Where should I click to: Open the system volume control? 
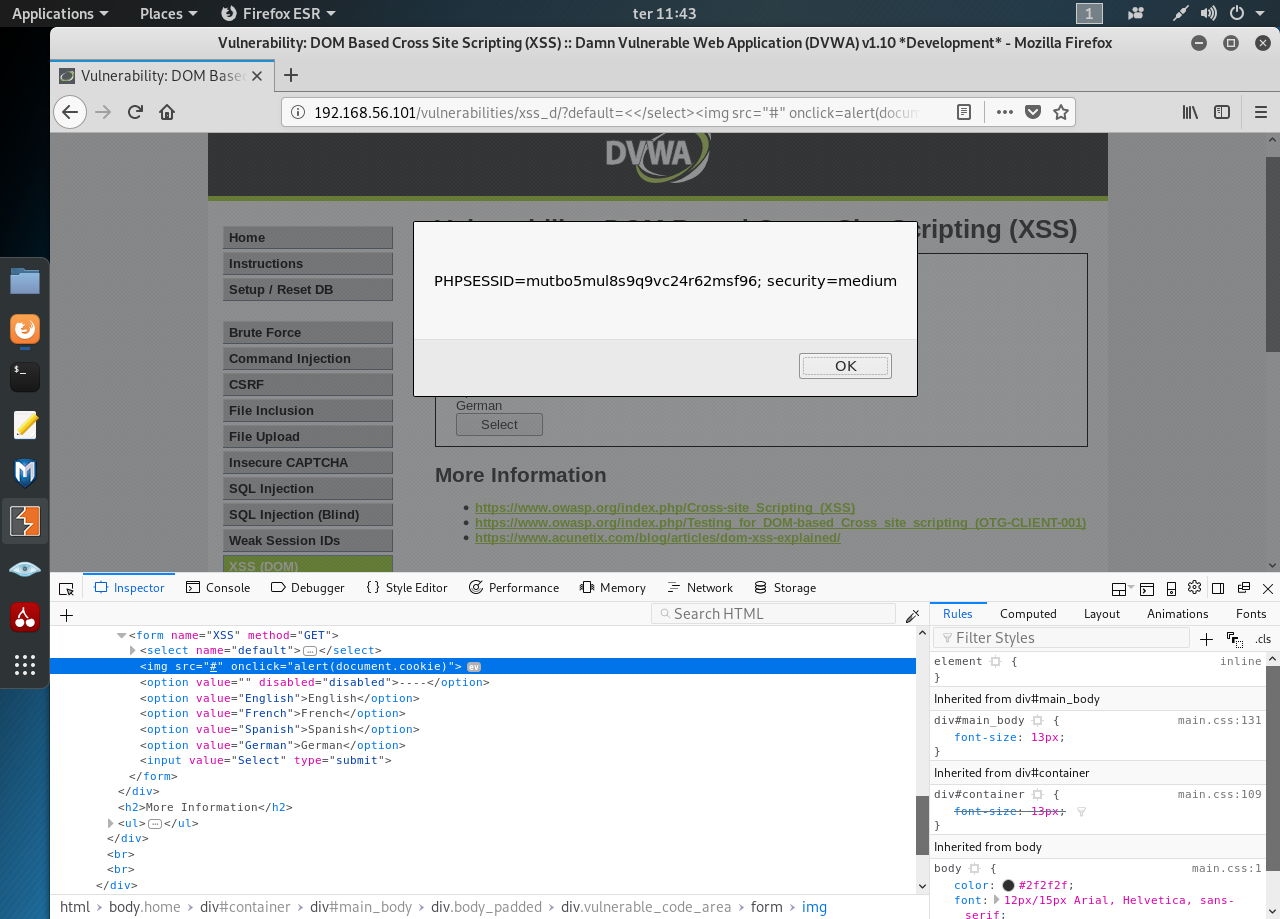point(1209,13)
